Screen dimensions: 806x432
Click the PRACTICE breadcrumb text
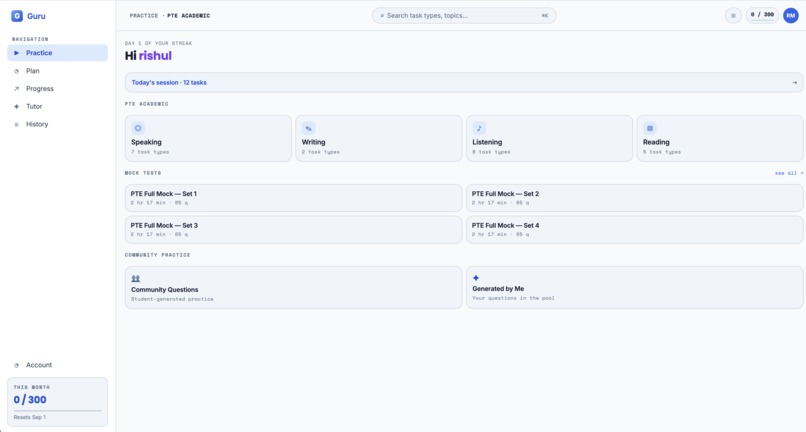[x=144, y=16]
